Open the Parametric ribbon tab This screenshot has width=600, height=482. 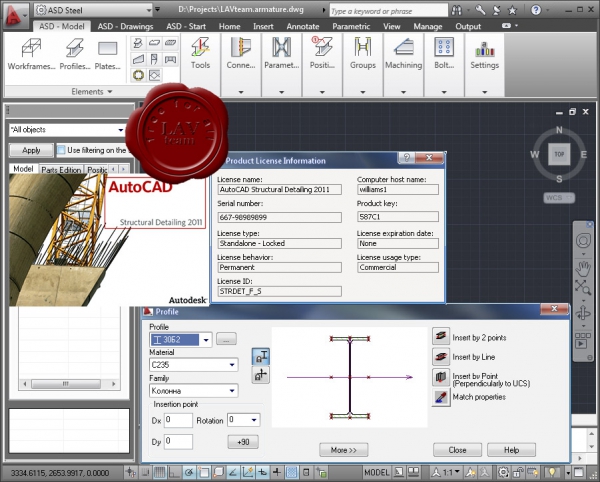click(x=351, y=26)
